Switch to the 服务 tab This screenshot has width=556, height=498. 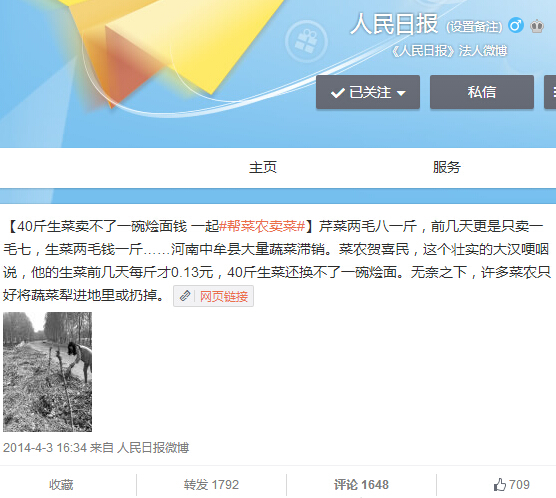pyautogui.click(x=446, y=167)
